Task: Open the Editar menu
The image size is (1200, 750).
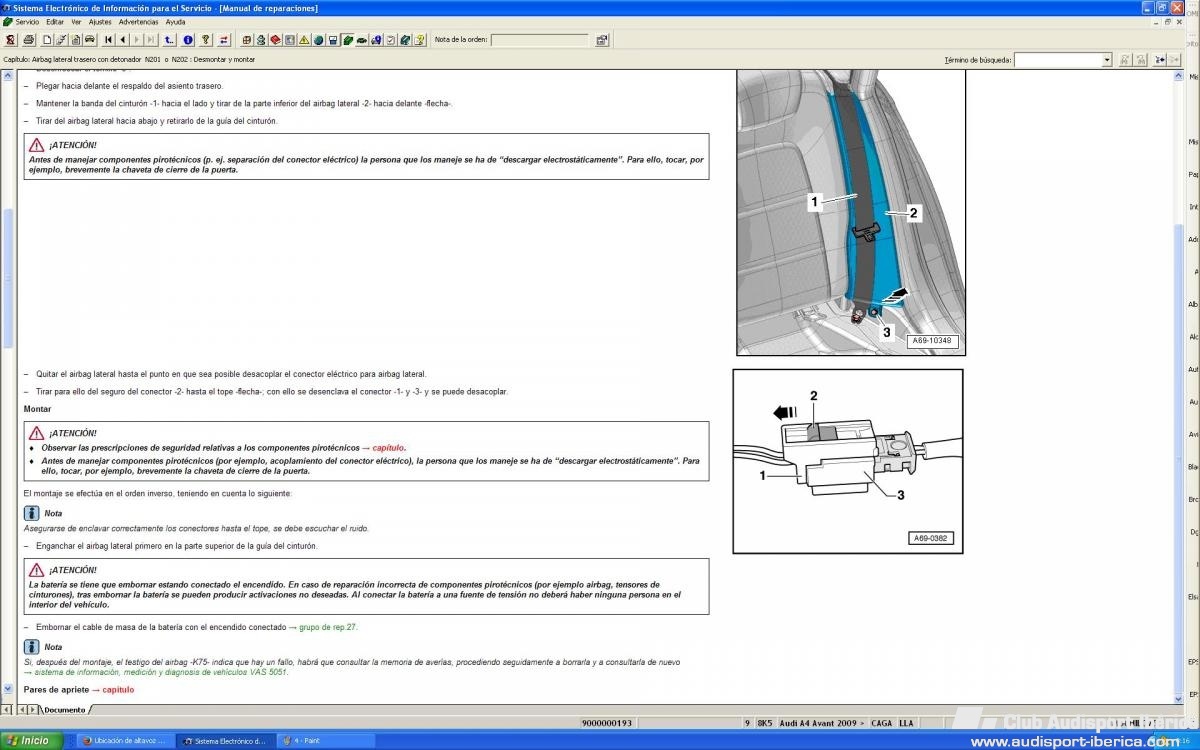Action: (55, 21)
